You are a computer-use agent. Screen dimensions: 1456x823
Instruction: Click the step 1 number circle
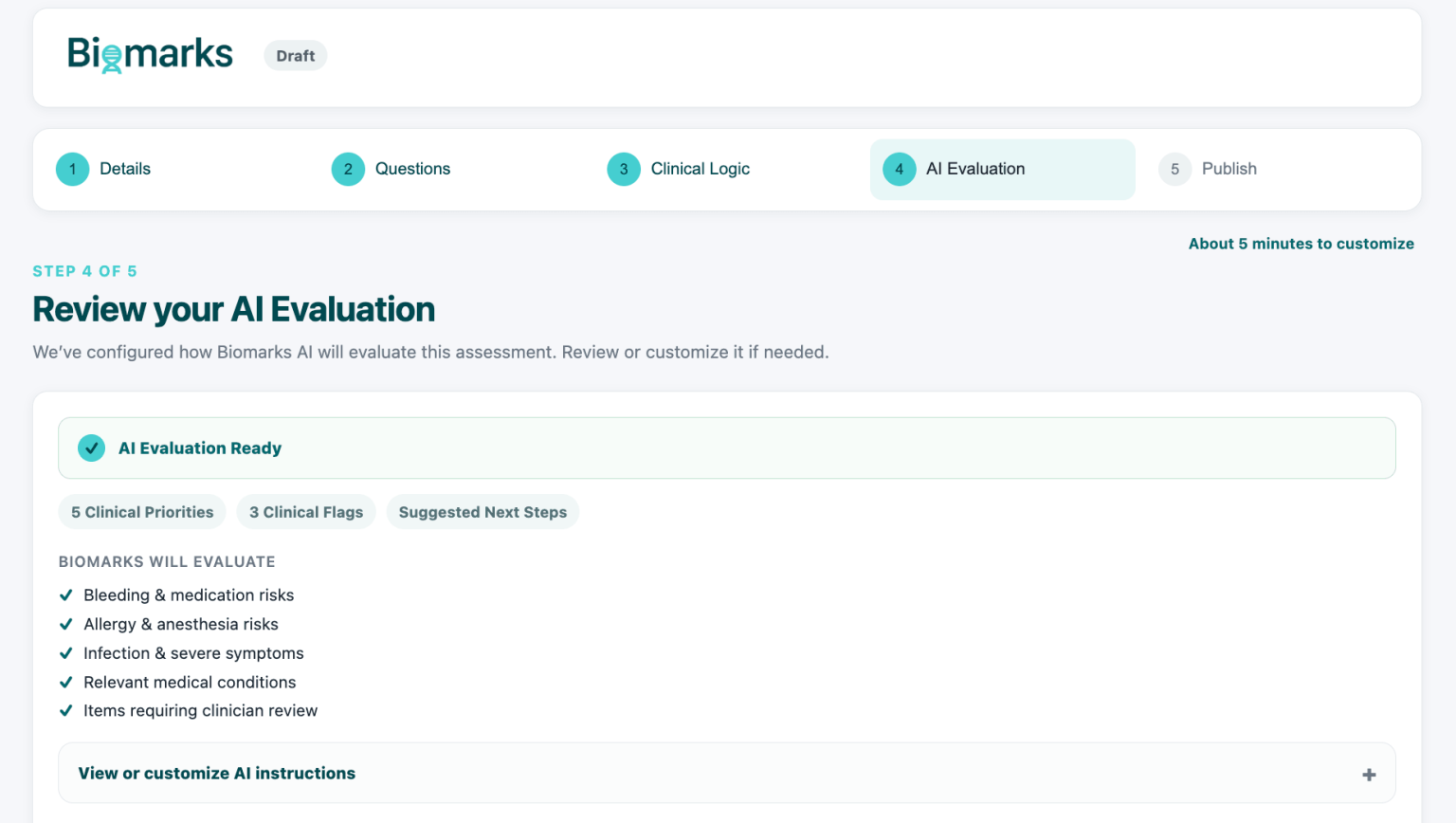pyautogui.click(x=73, y=169)
